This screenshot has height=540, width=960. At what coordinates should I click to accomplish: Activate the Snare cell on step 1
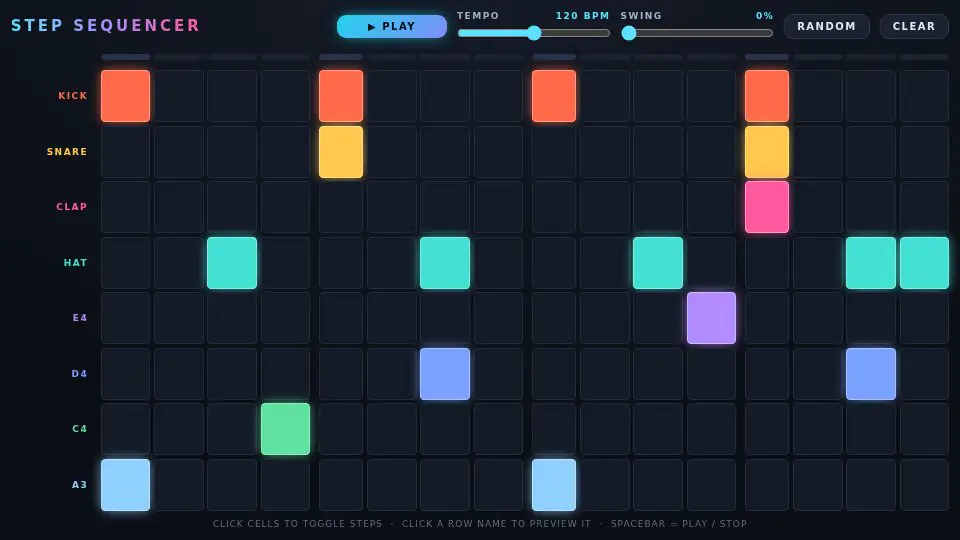(x=126, y=152)
